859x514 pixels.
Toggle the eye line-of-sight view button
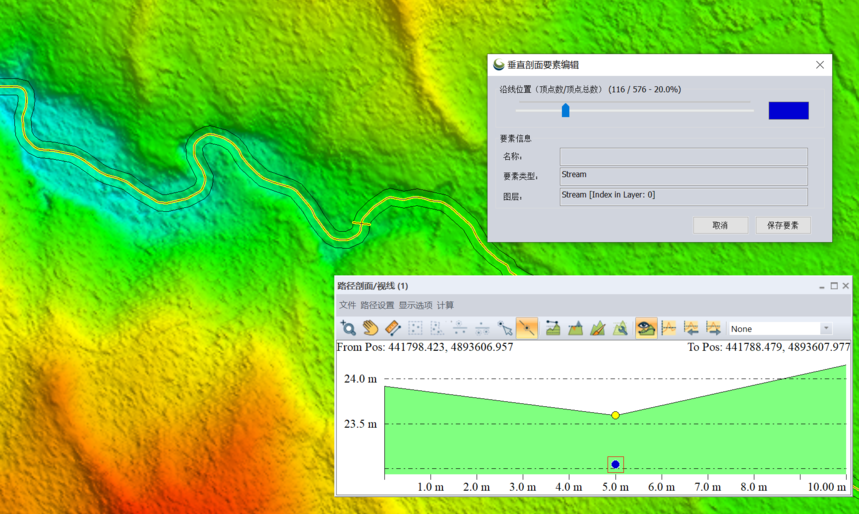646,328
